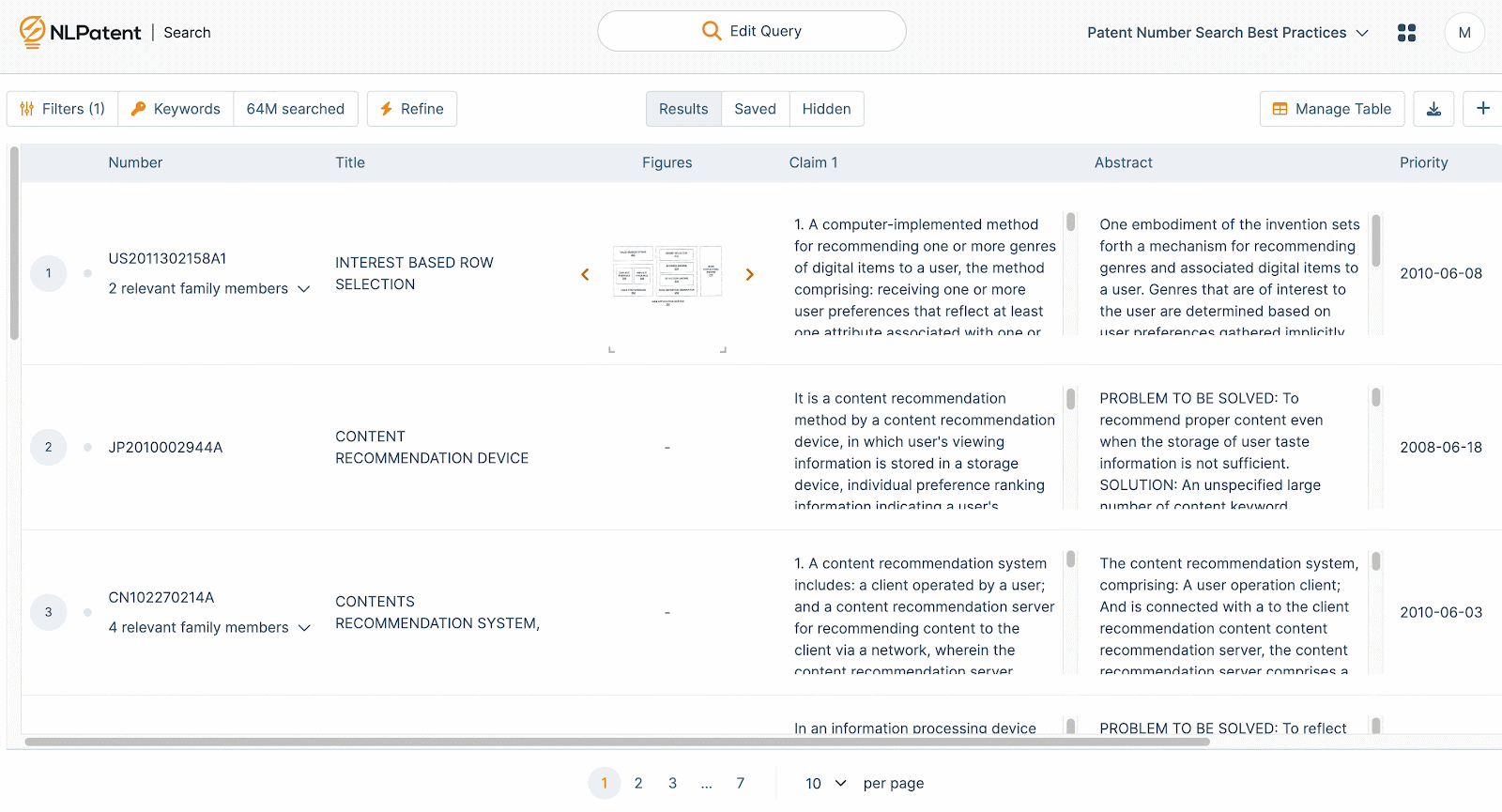This screenshot has height=812, width=1502.
Task: Click the download results icon
Action: [x=1433, y=109]
